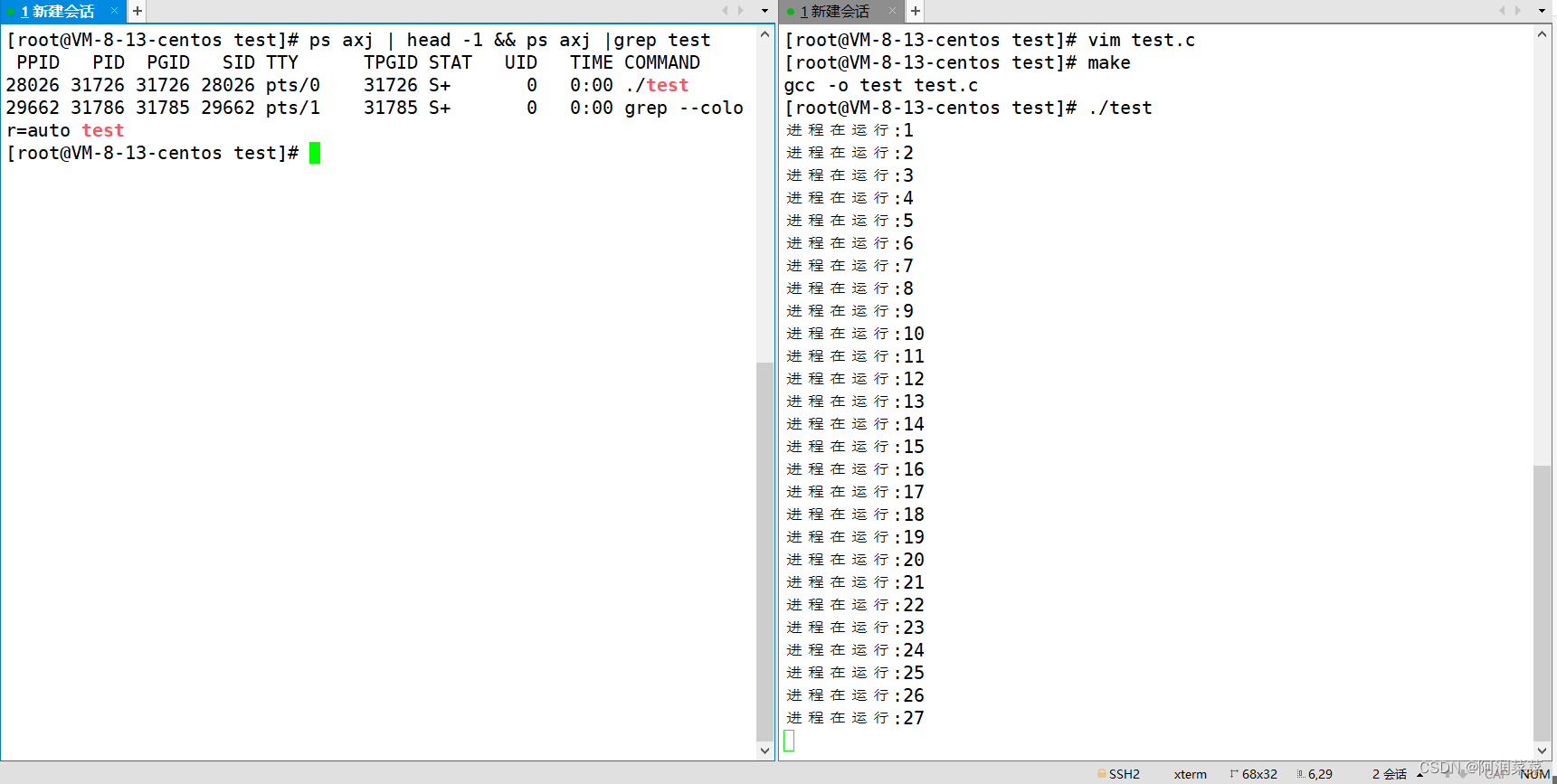
Task: Click output line '进程在运行:15'
Action: 855,447
